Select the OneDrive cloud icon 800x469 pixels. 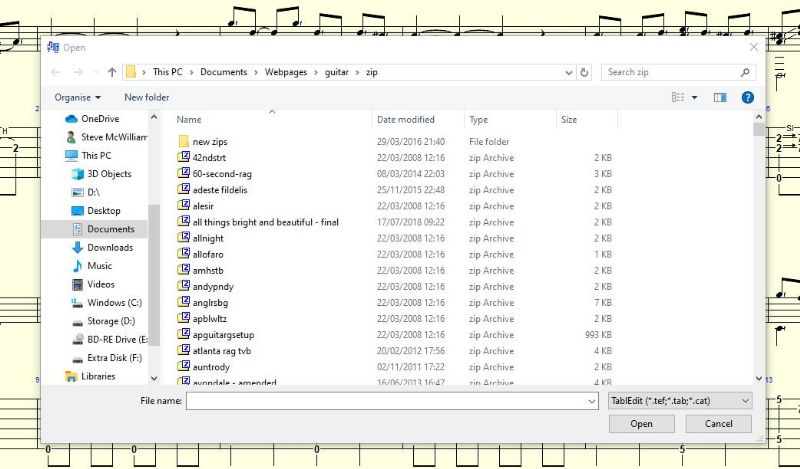(71, 119)
